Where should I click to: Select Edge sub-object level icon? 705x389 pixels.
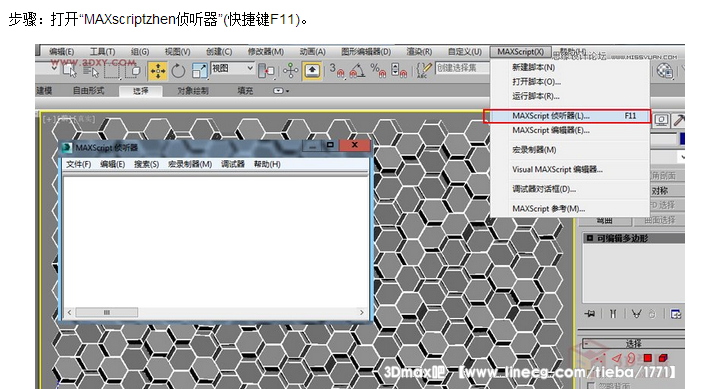coord(616,358)
